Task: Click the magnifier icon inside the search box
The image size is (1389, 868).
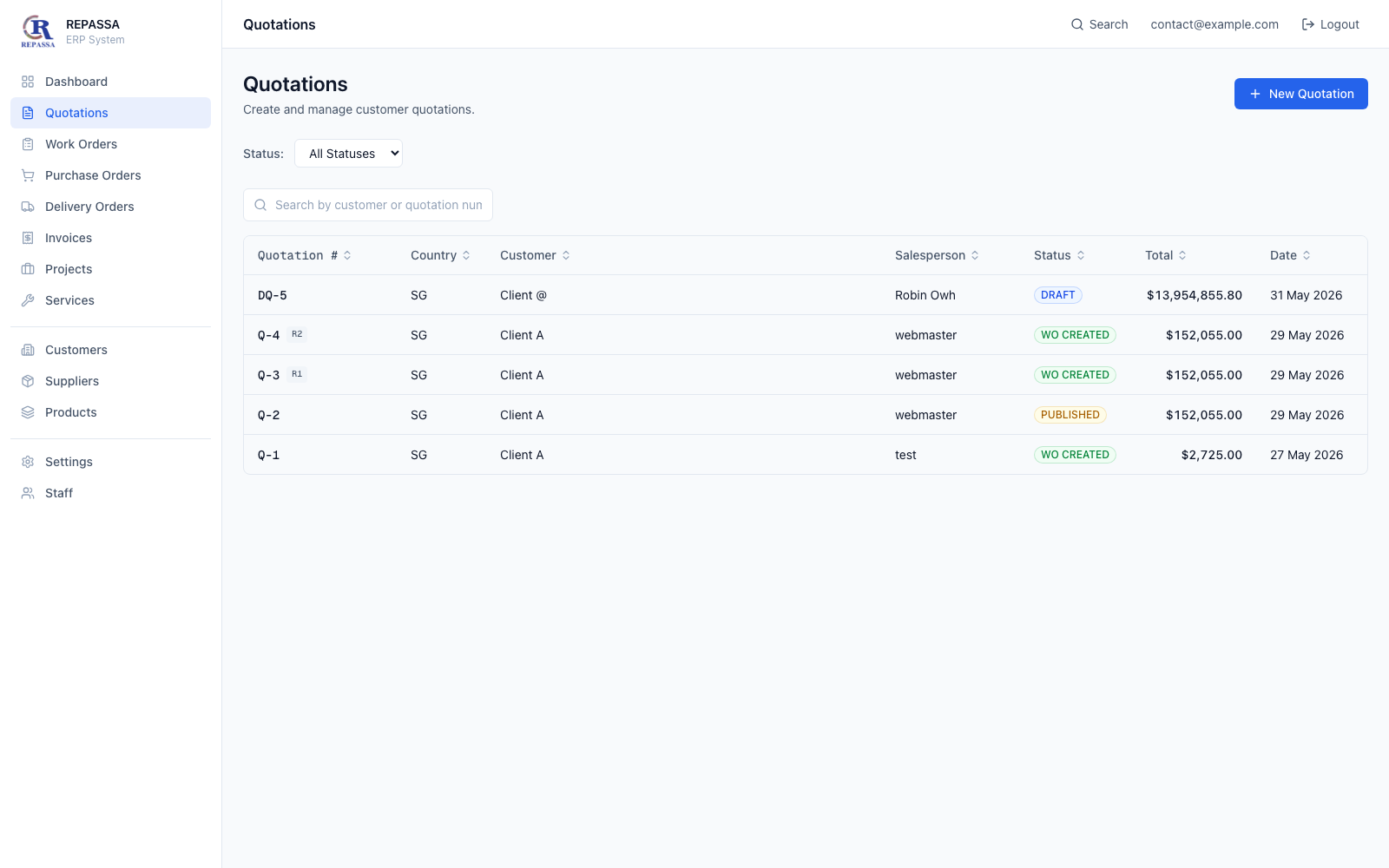Action: [x=260, y=205]
